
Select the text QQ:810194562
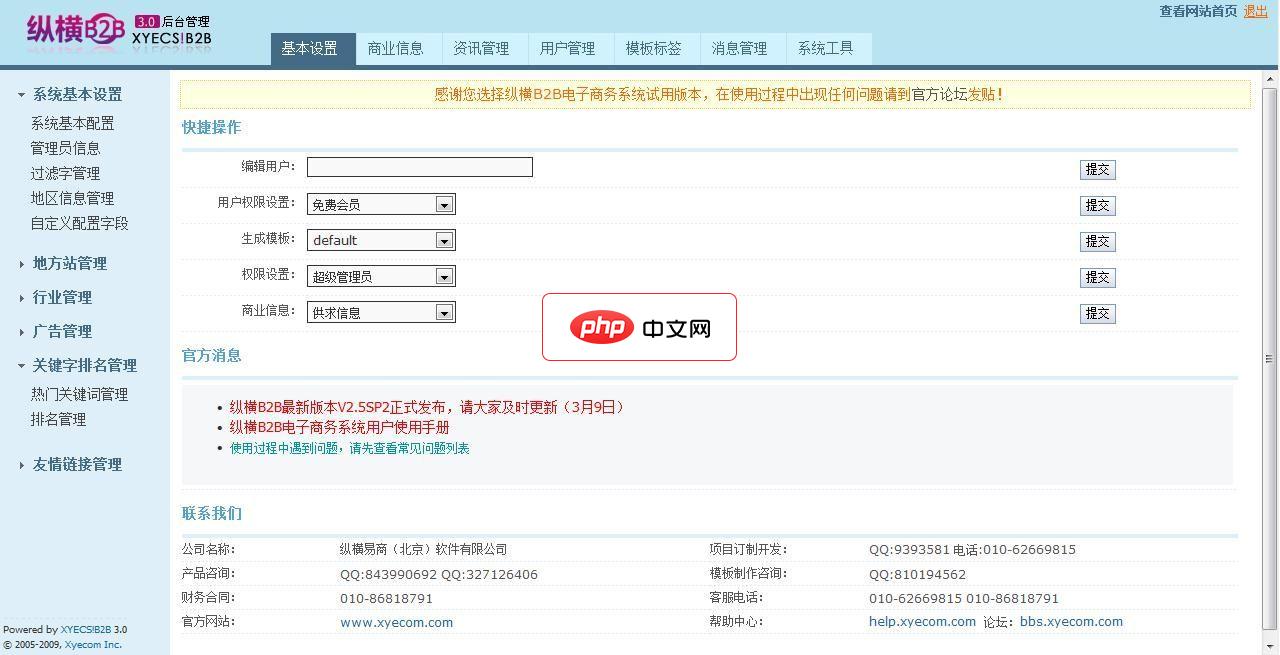coord(917,574)
